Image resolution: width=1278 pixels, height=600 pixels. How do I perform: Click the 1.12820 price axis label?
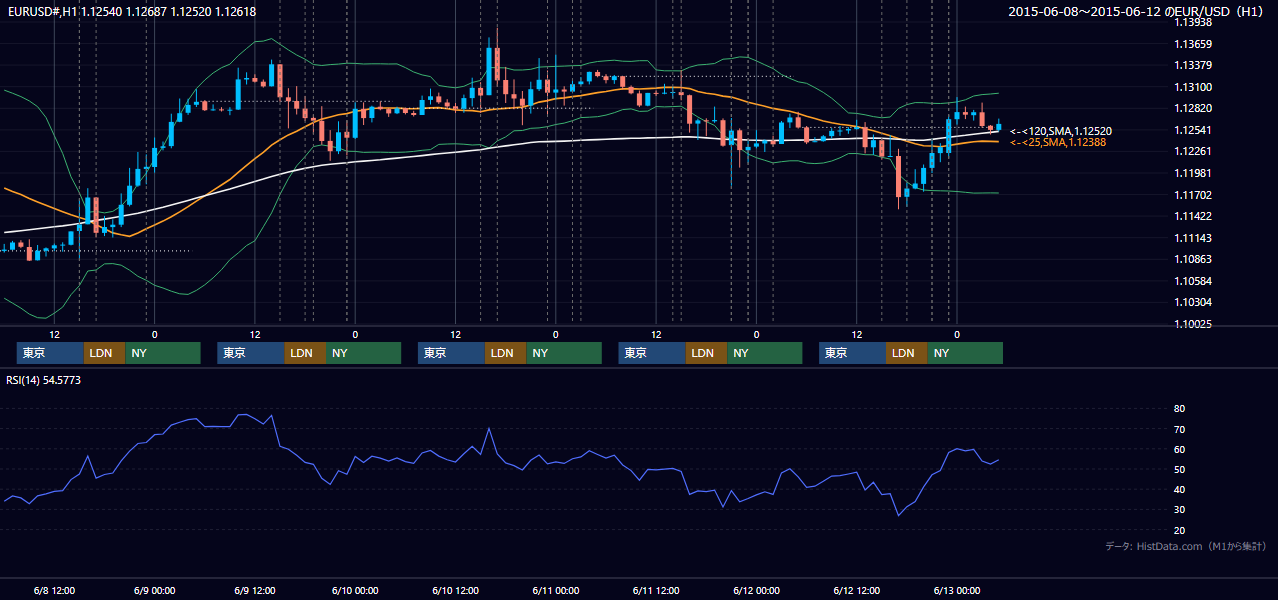point(1193,109)
